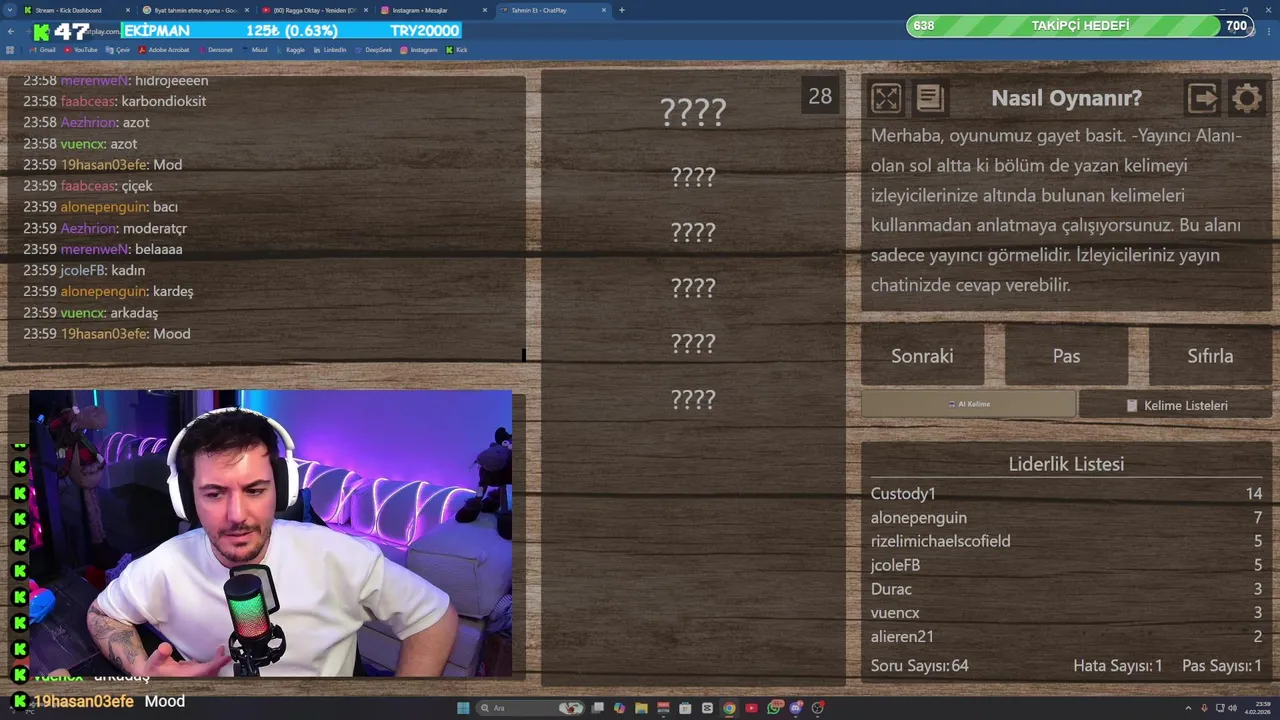This screenshot has width=1280, height=720.
Task: Open the Windows Start menu
Action: [x=463, y=708]
